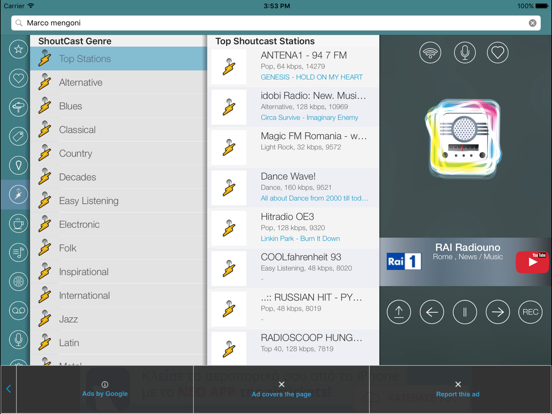The height and width of the screenshot is (414, 552).
Task: Click RAI Radiouno station title
Action: (x=468, y=247)
